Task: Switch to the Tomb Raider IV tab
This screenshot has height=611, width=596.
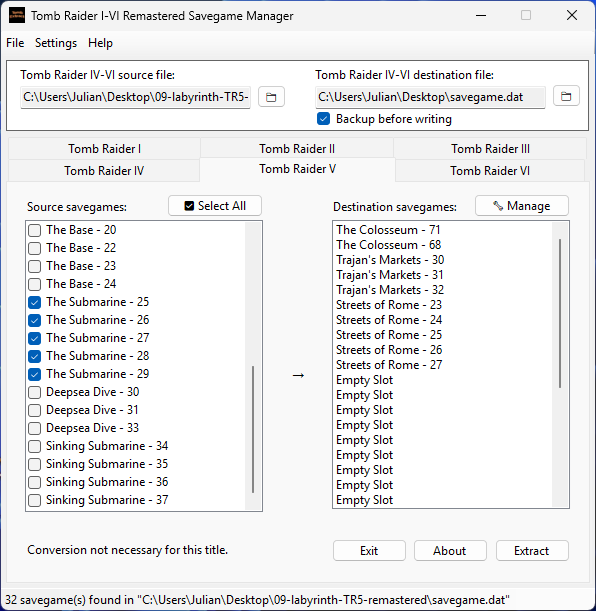Action: click(104, 171)
